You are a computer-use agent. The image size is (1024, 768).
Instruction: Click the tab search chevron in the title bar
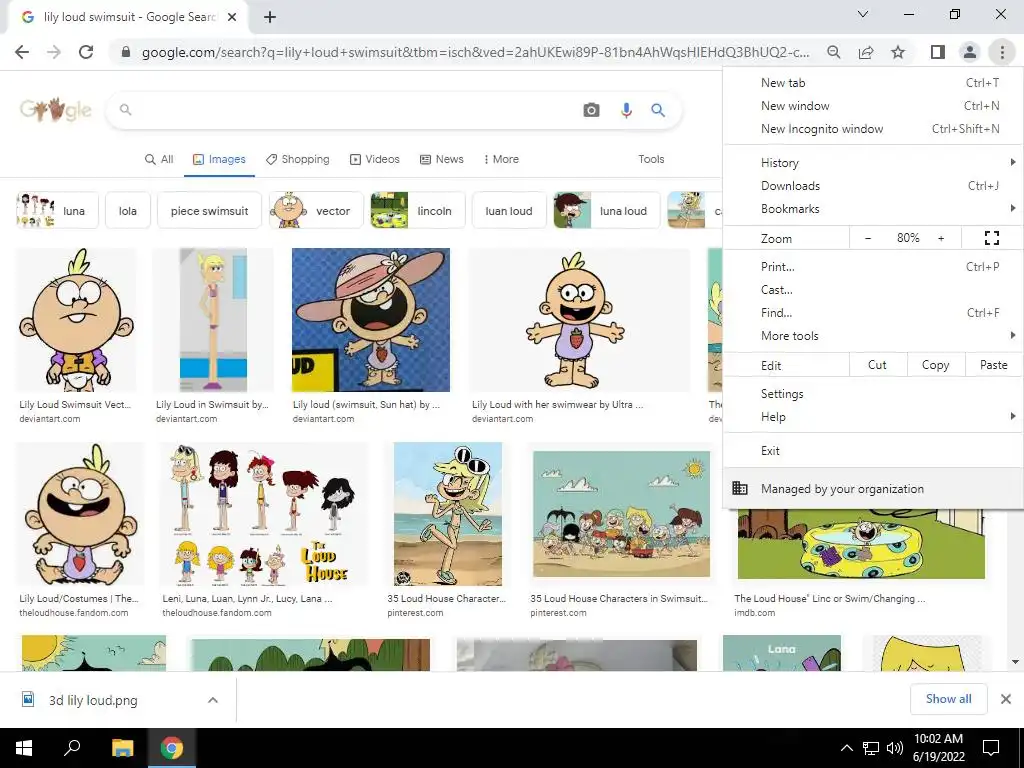point(863,14)
